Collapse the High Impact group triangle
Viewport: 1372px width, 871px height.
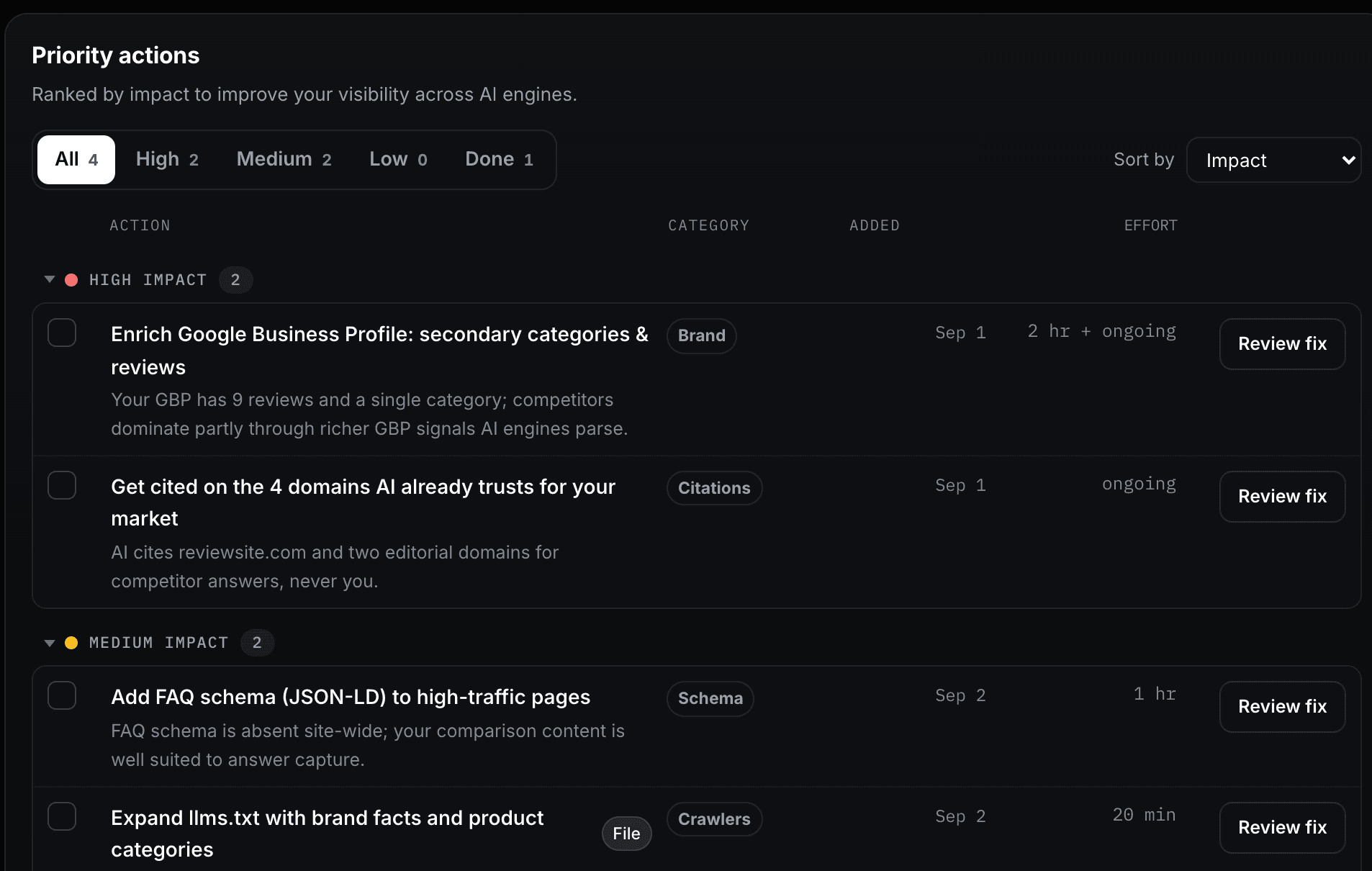(x=50, y=279)
